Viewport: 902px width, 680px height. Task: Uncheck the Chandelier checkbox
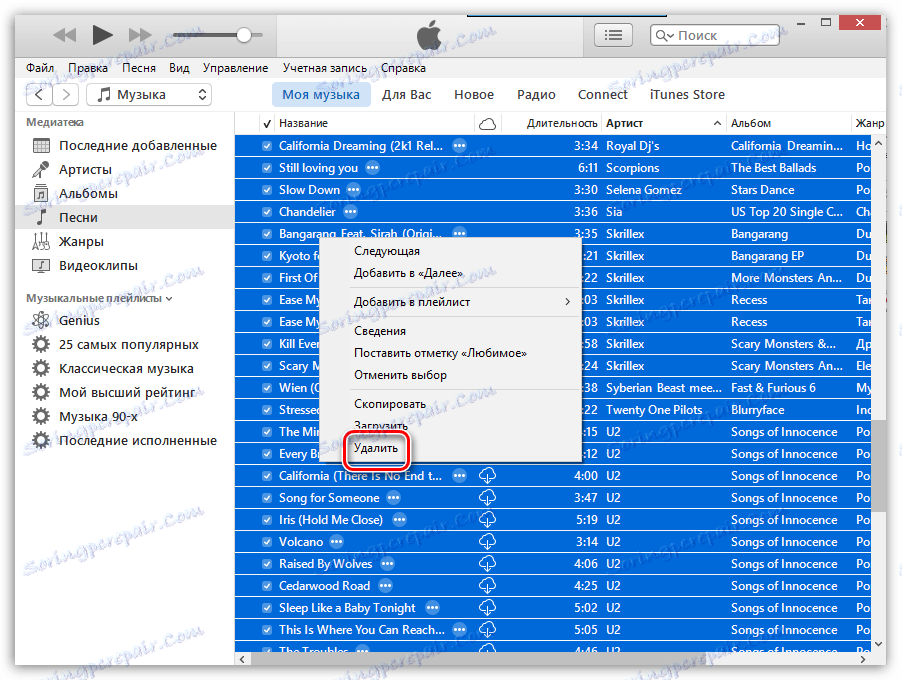click(267, 212)
